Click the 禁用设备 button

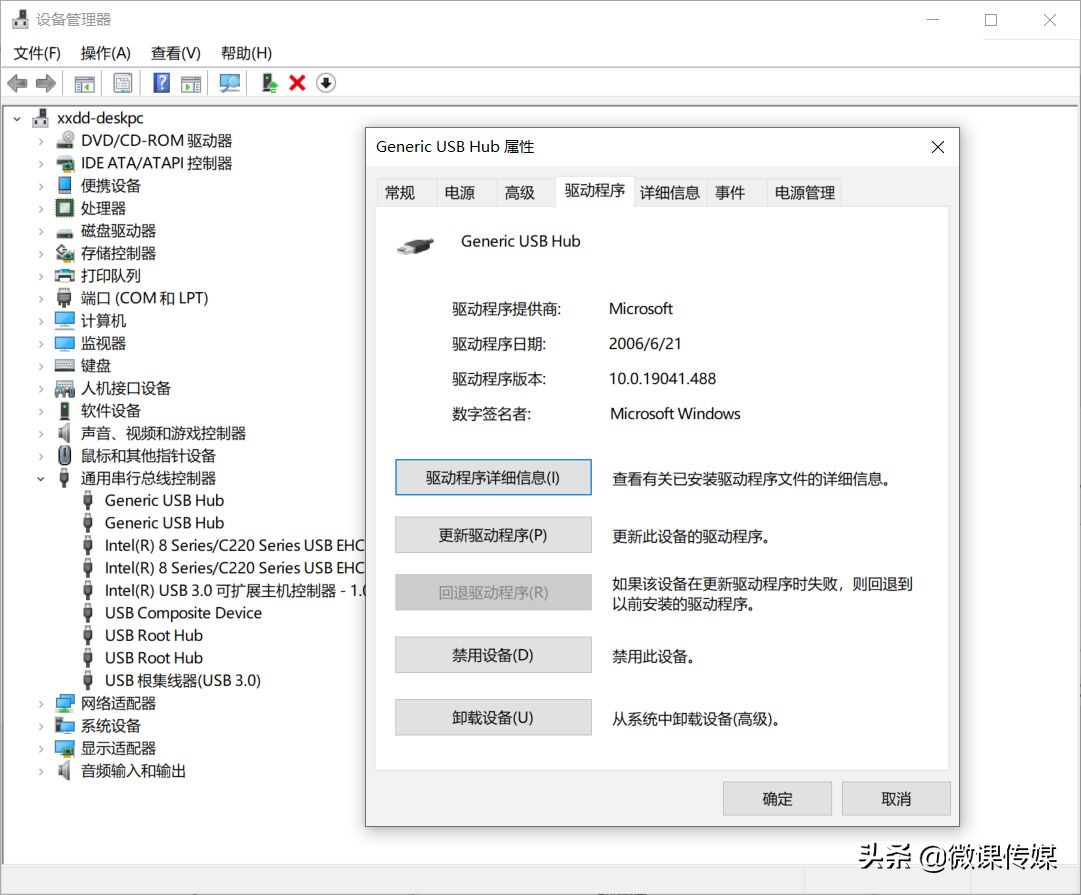click(x=492, y=655)
